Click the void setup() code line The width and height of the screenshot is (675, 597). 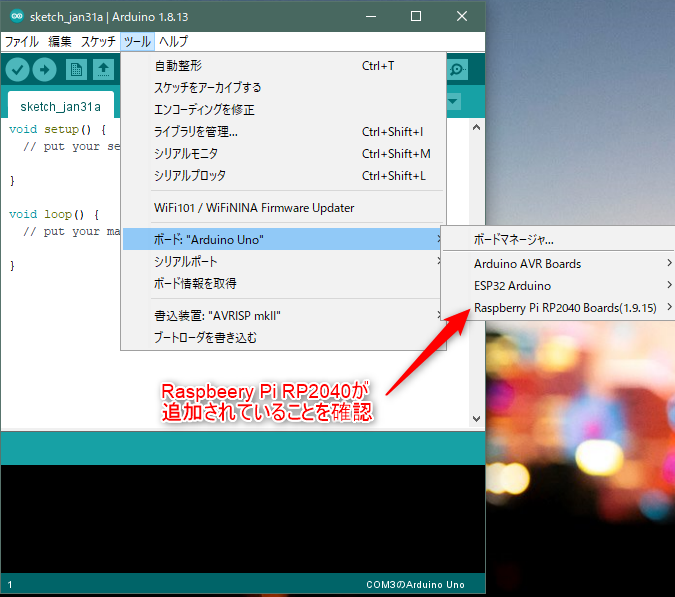[58, 129]
